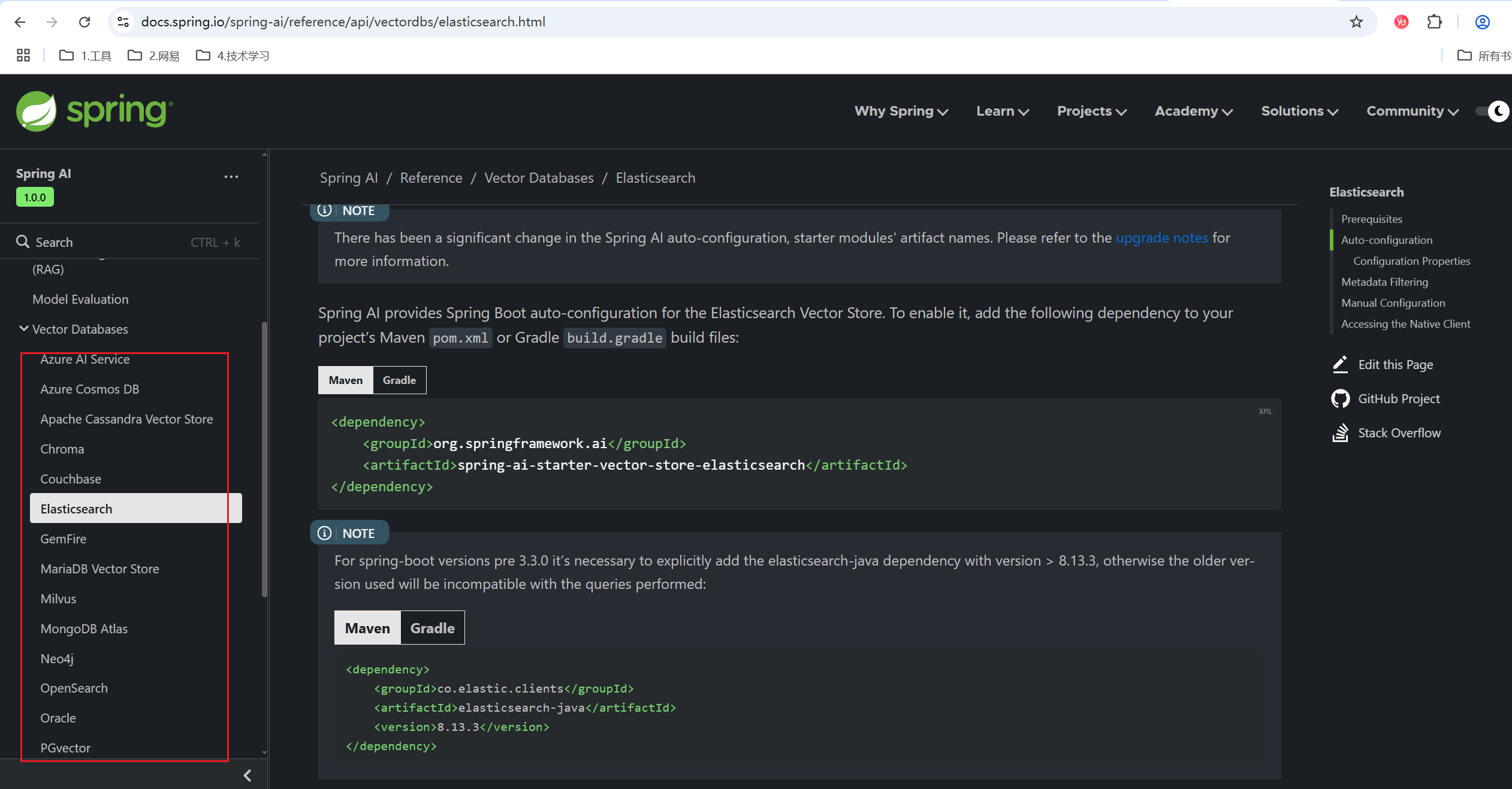Open the three-dot menu beside Spring AI
The width and height of the screenshot is (1512, 789).
click(231, 177)
